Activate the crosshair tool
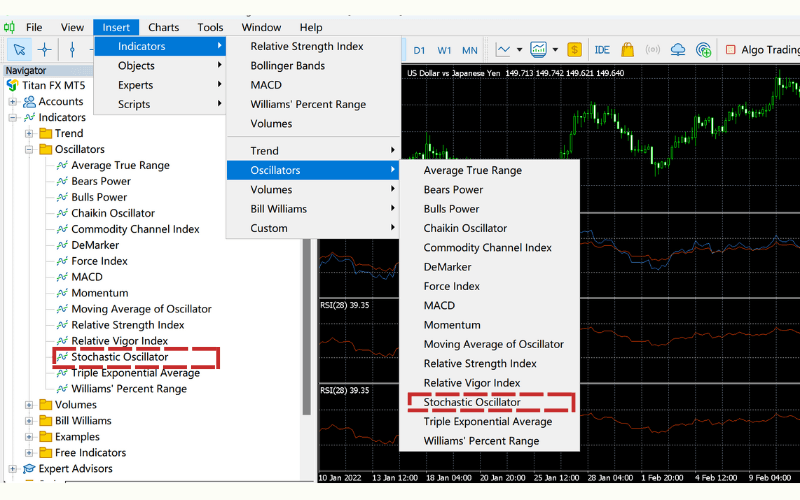Image resolution: width=800 pixels, height=500 pixels. pos(45,49)
